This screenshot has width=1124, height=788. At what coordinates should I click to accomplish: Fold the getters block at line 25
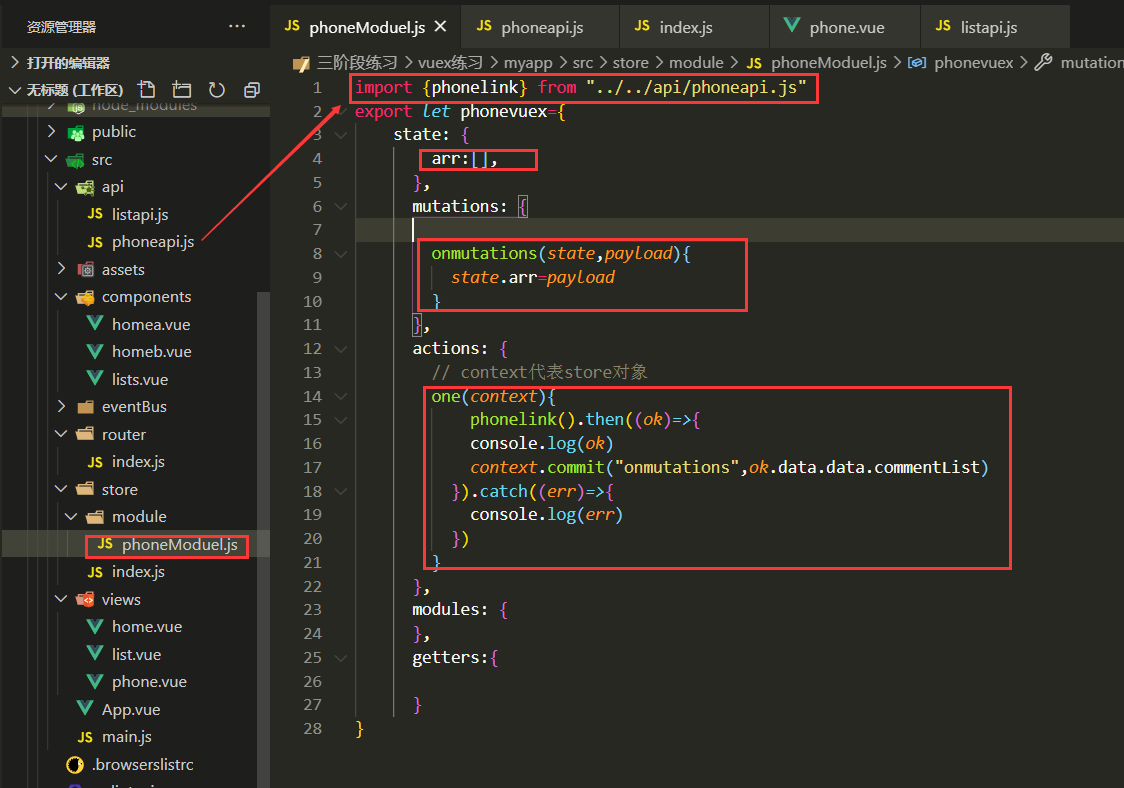(x=341, y=658)
